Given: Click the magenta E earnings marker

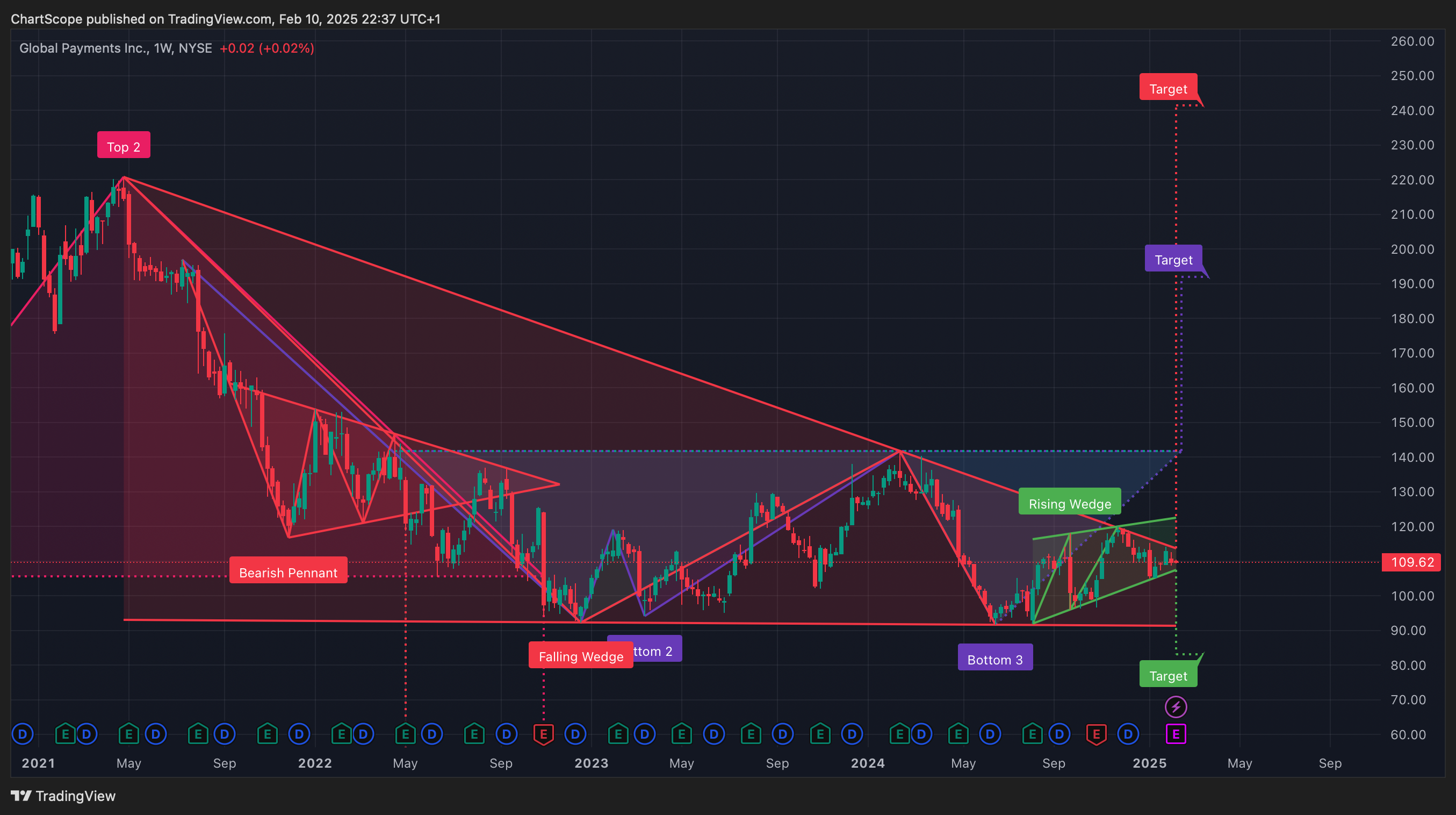Looking at the screenshot, I should pos(1176,734).
